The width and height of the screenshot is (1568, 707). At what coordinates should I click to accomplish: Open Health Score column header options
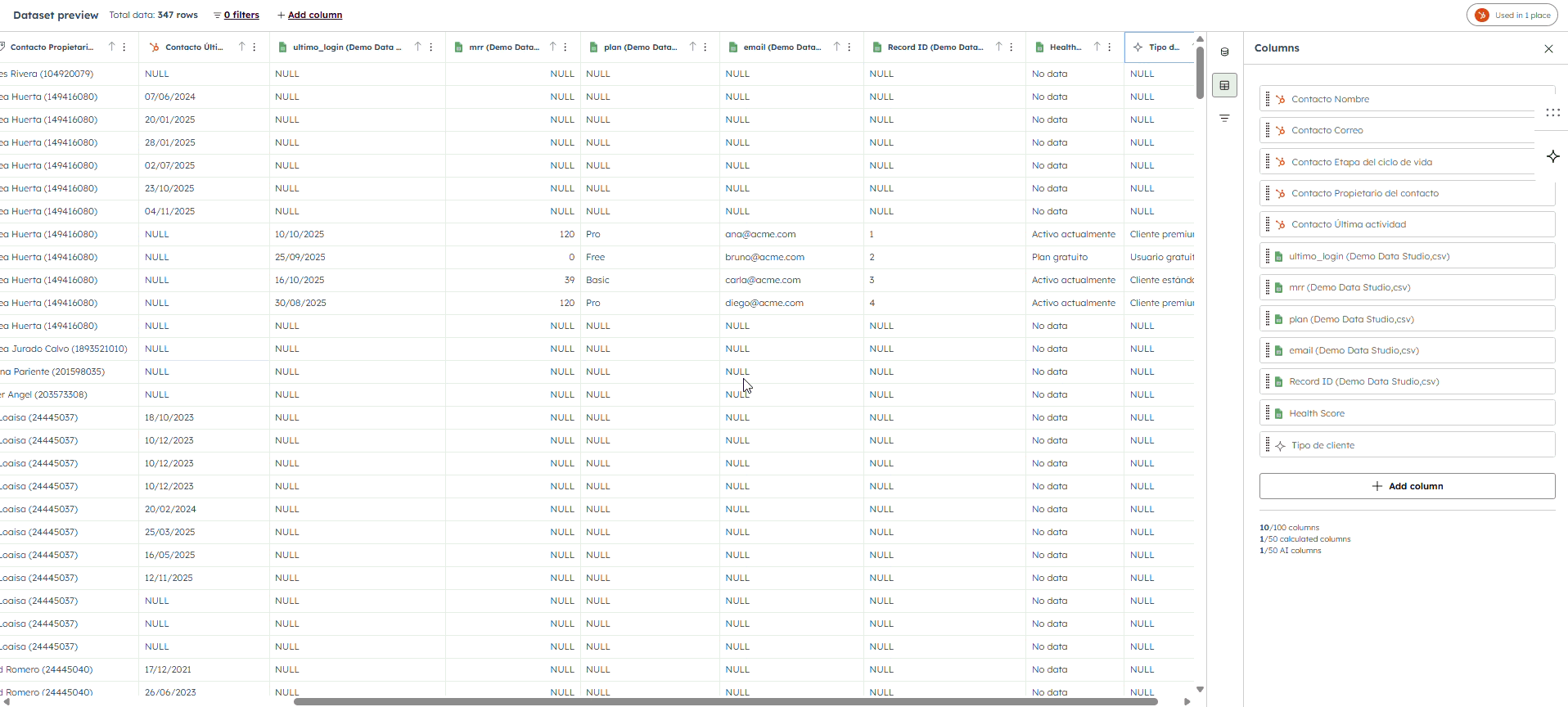(1110, 47)
